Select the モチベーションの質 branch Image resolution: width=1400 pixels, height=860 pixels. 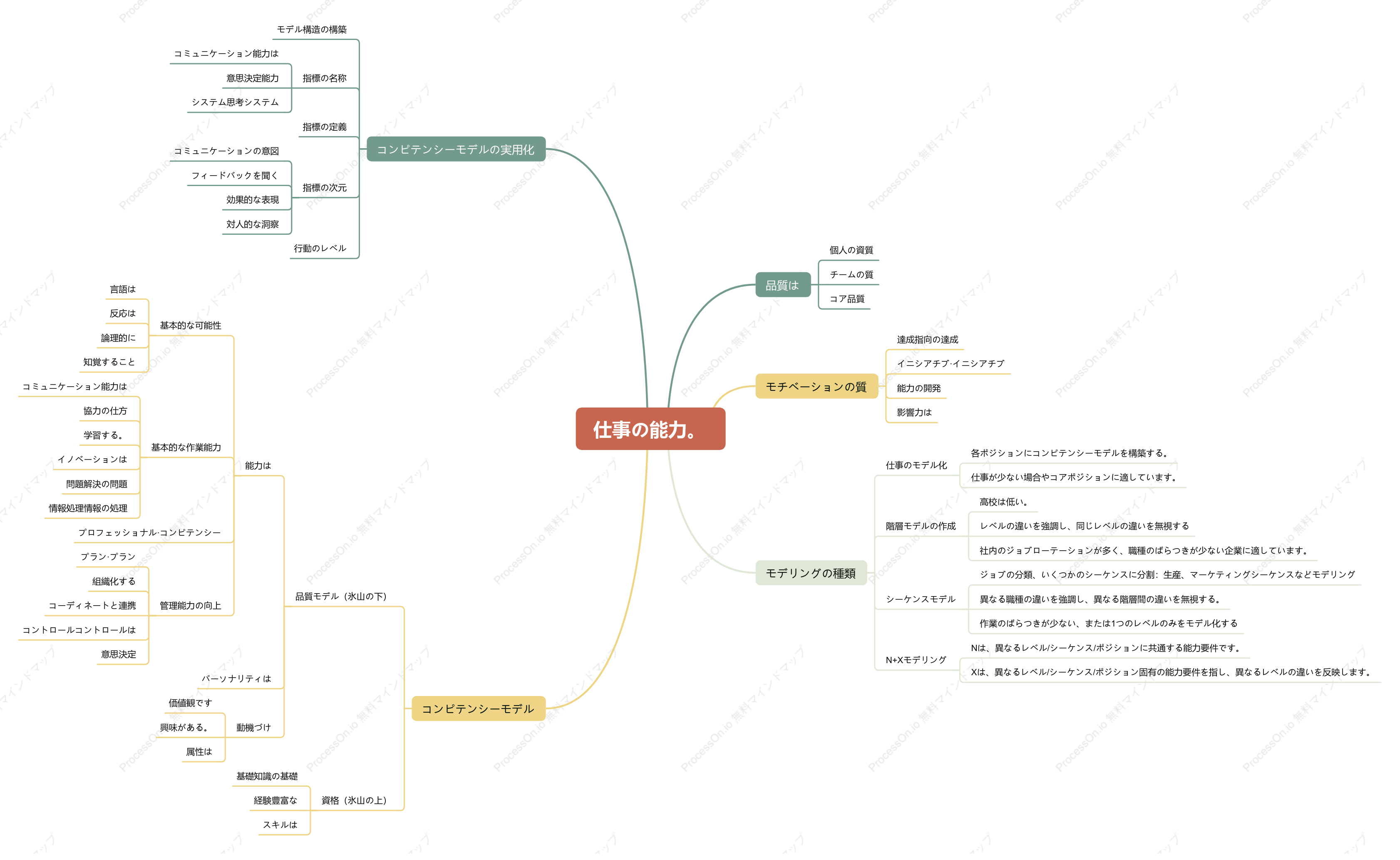click(x=816, y=387)
